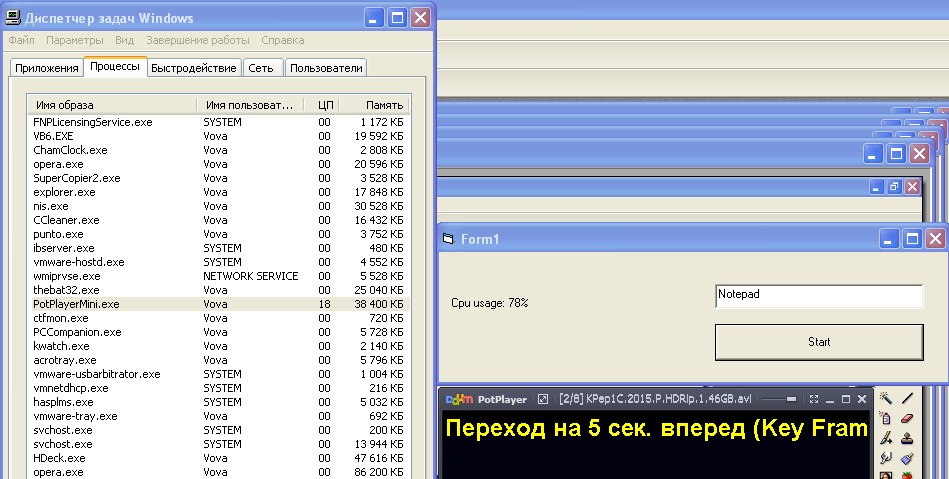The height and width of the screenshot is (479, 949).
Task: Sort processes by Имя образа column header
Action: click(110, 105)
